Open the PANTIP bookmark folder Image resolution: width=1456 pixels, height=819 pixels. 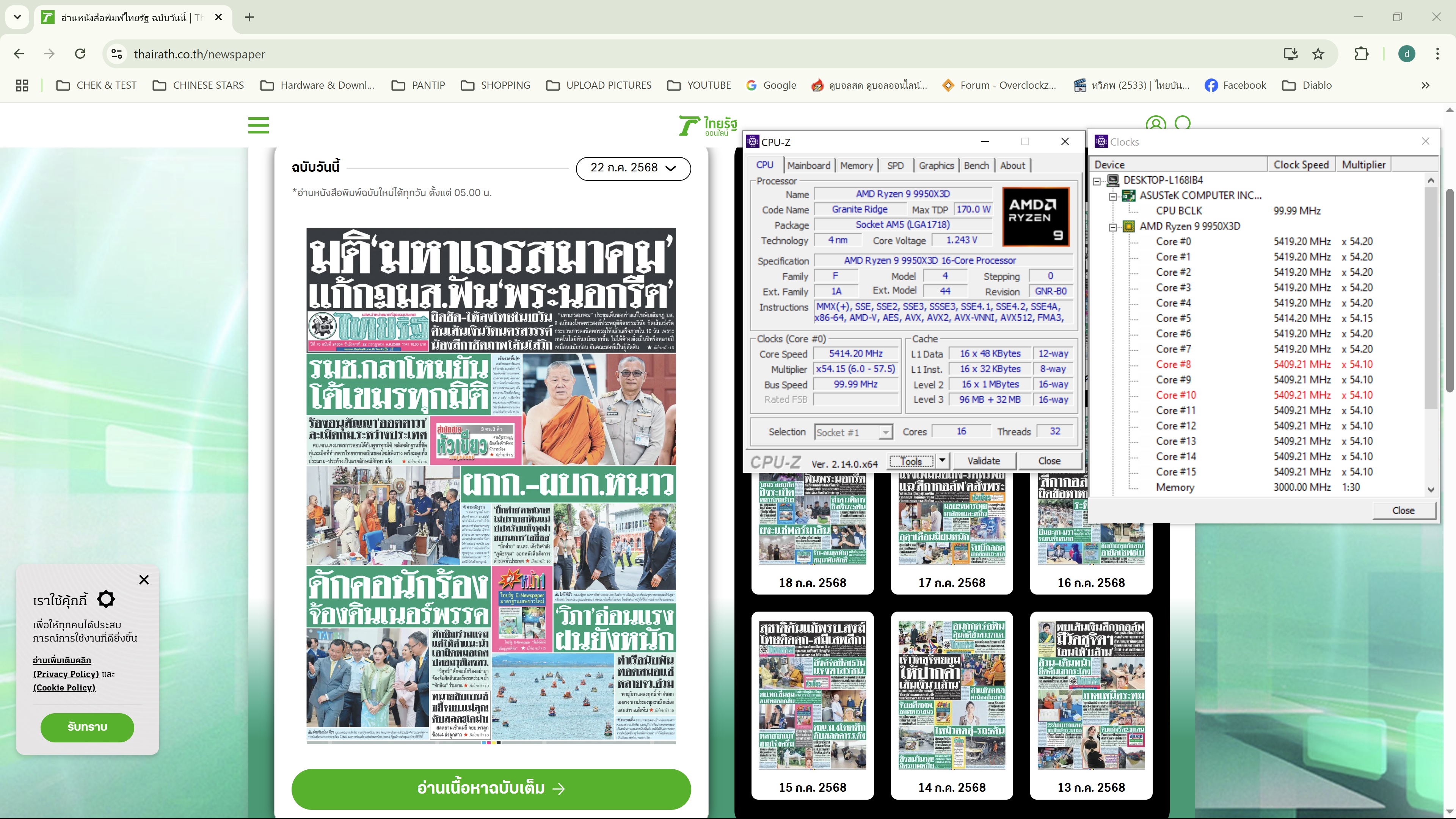pos(418,85)
